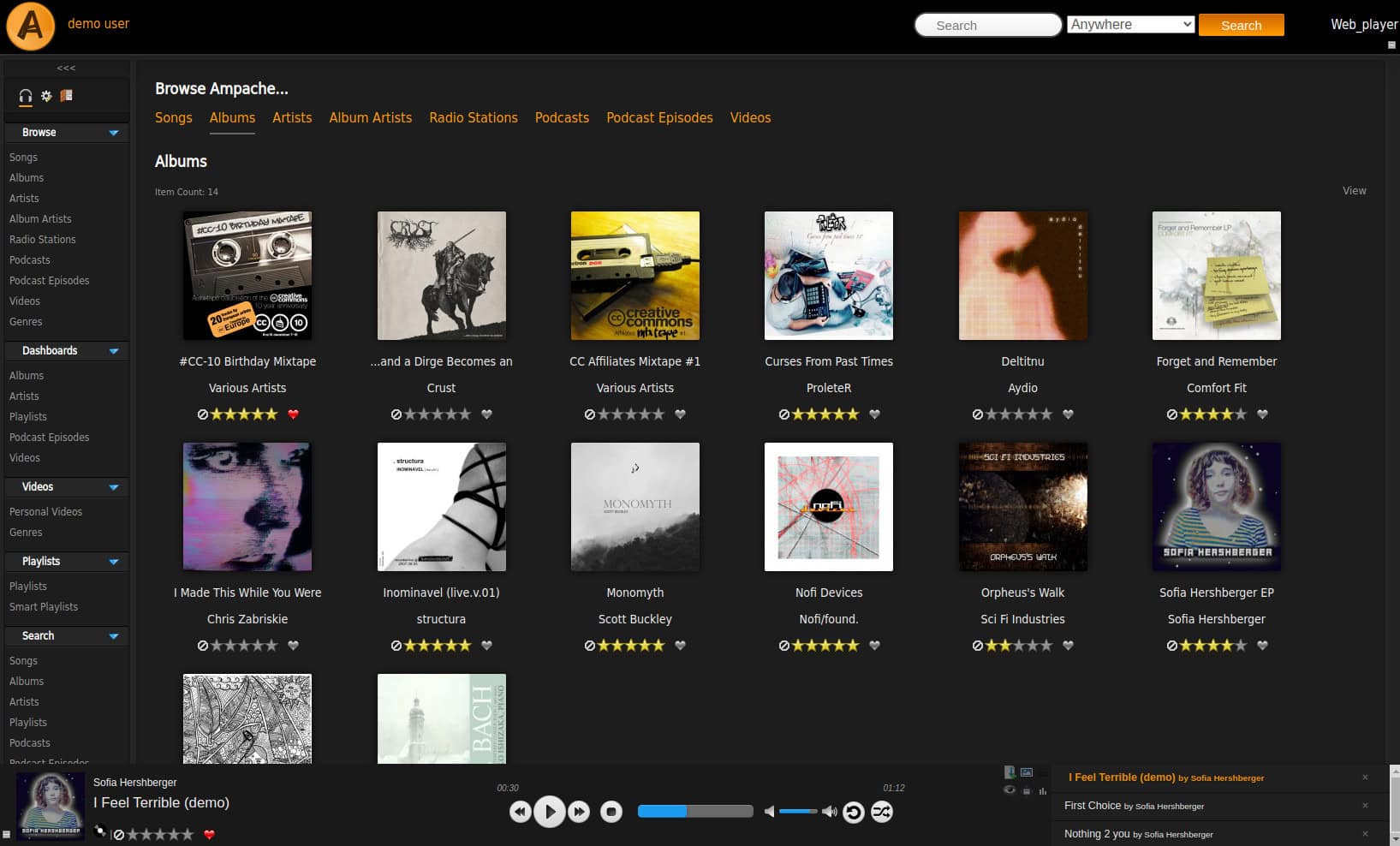Mute audio with the speaker icon
This screenshot has height=846, width=1400.
click(768, 811)
